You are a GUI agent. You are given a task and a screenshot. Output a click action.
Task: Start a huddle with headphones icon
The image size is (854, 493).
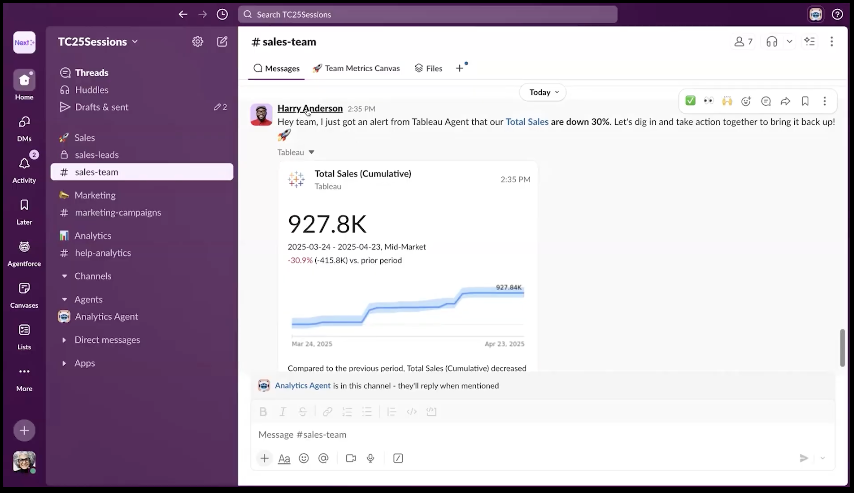pos(772,41)
